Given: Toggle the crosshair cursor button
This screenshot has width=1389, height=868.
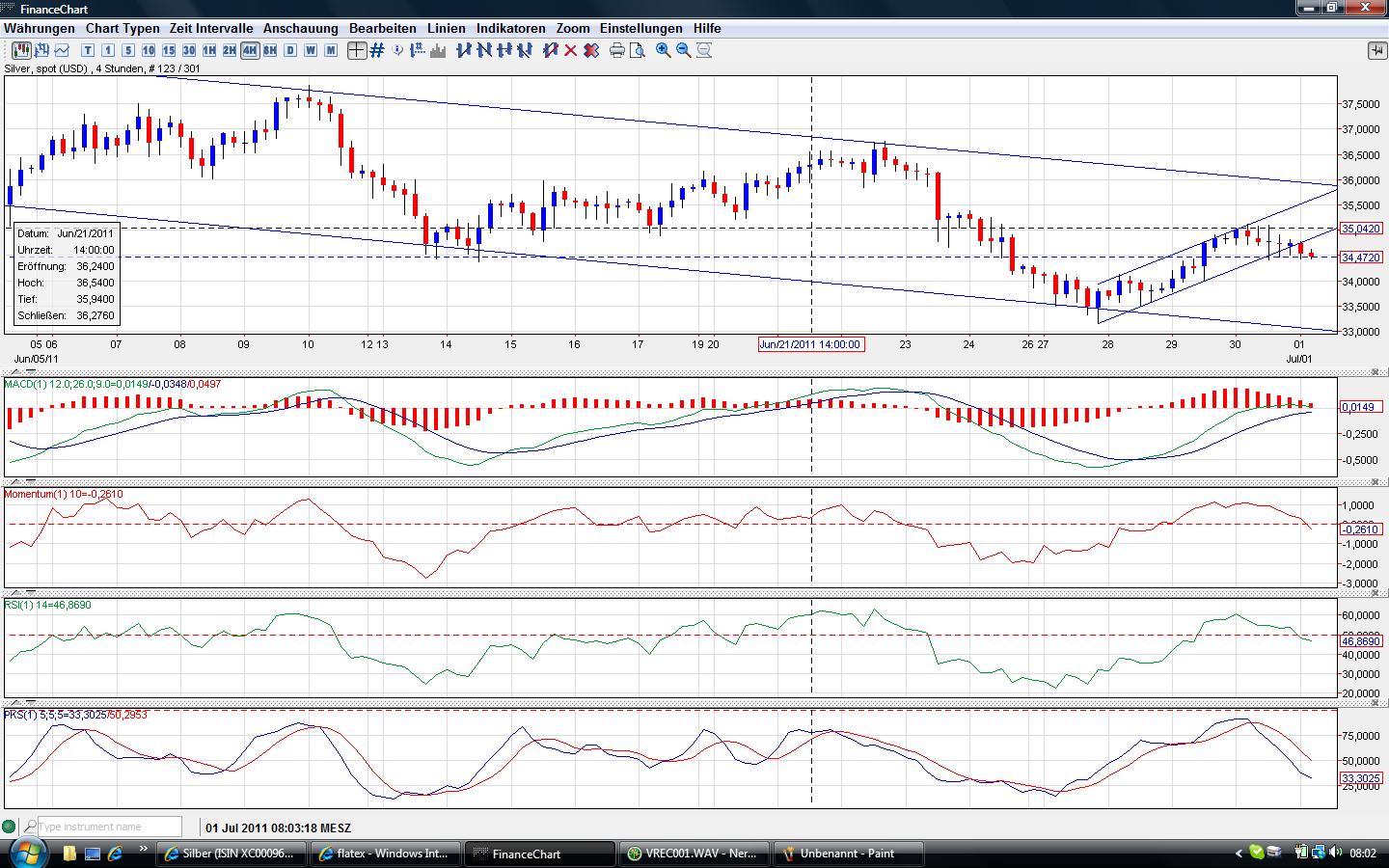Looking at the screenshot, I should coord(357,50).
